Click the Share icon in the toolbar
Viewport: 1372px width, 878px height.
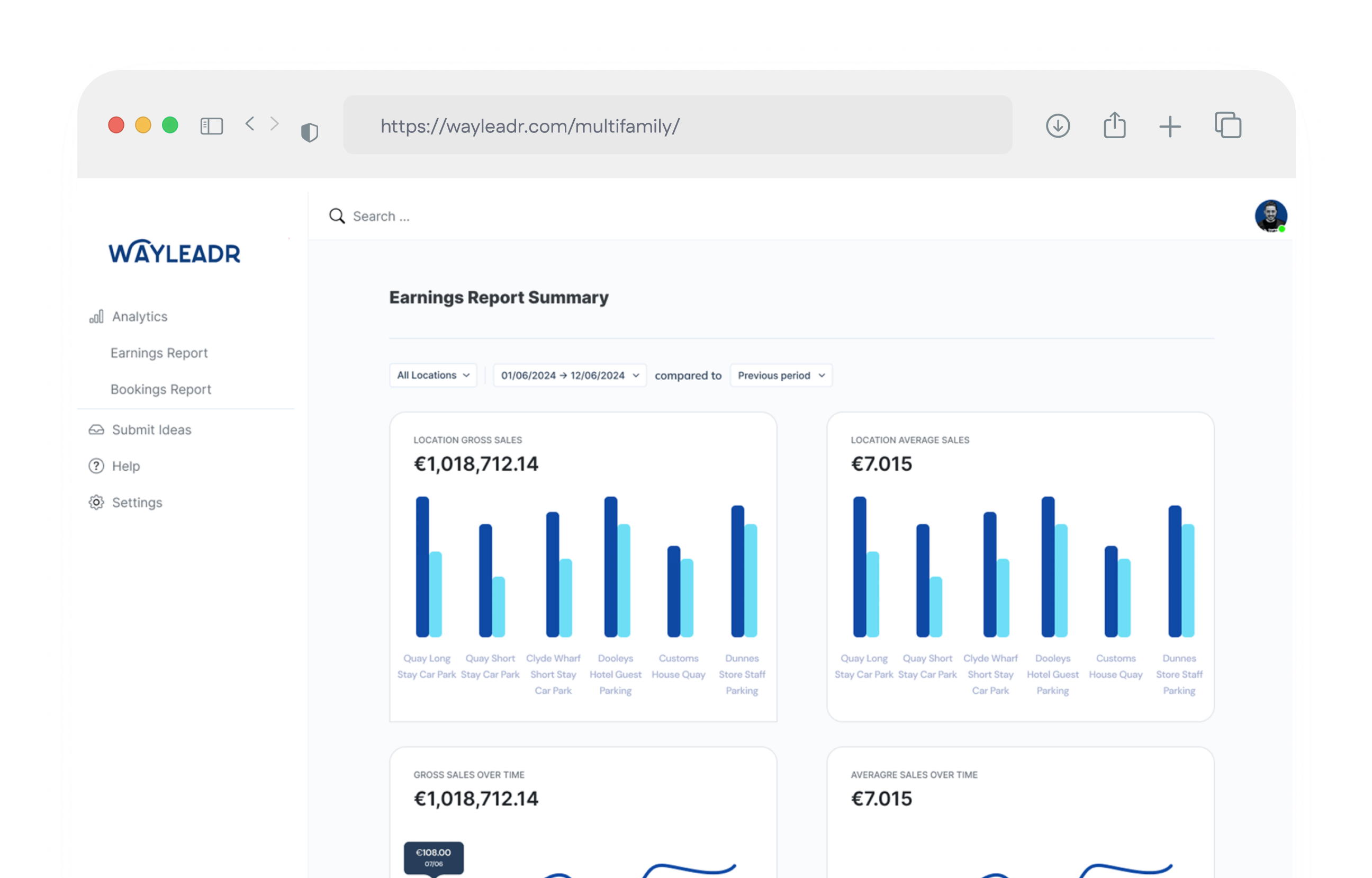pyautogui.click(x=1114, y=126)
